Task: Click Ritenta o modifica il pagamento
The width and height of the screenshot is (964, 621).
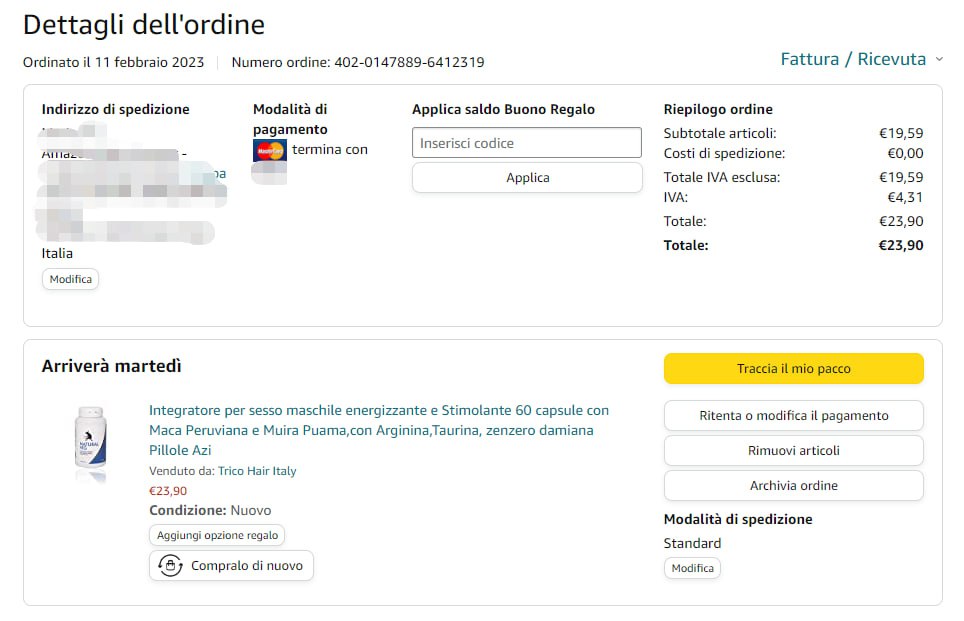Action: point(793,416)
